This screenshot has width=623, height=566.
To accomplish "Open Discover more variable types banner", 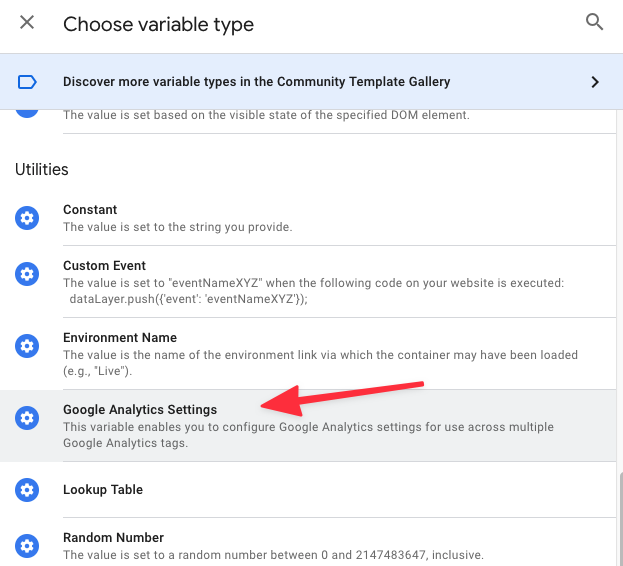I will [x=312, y=82].
